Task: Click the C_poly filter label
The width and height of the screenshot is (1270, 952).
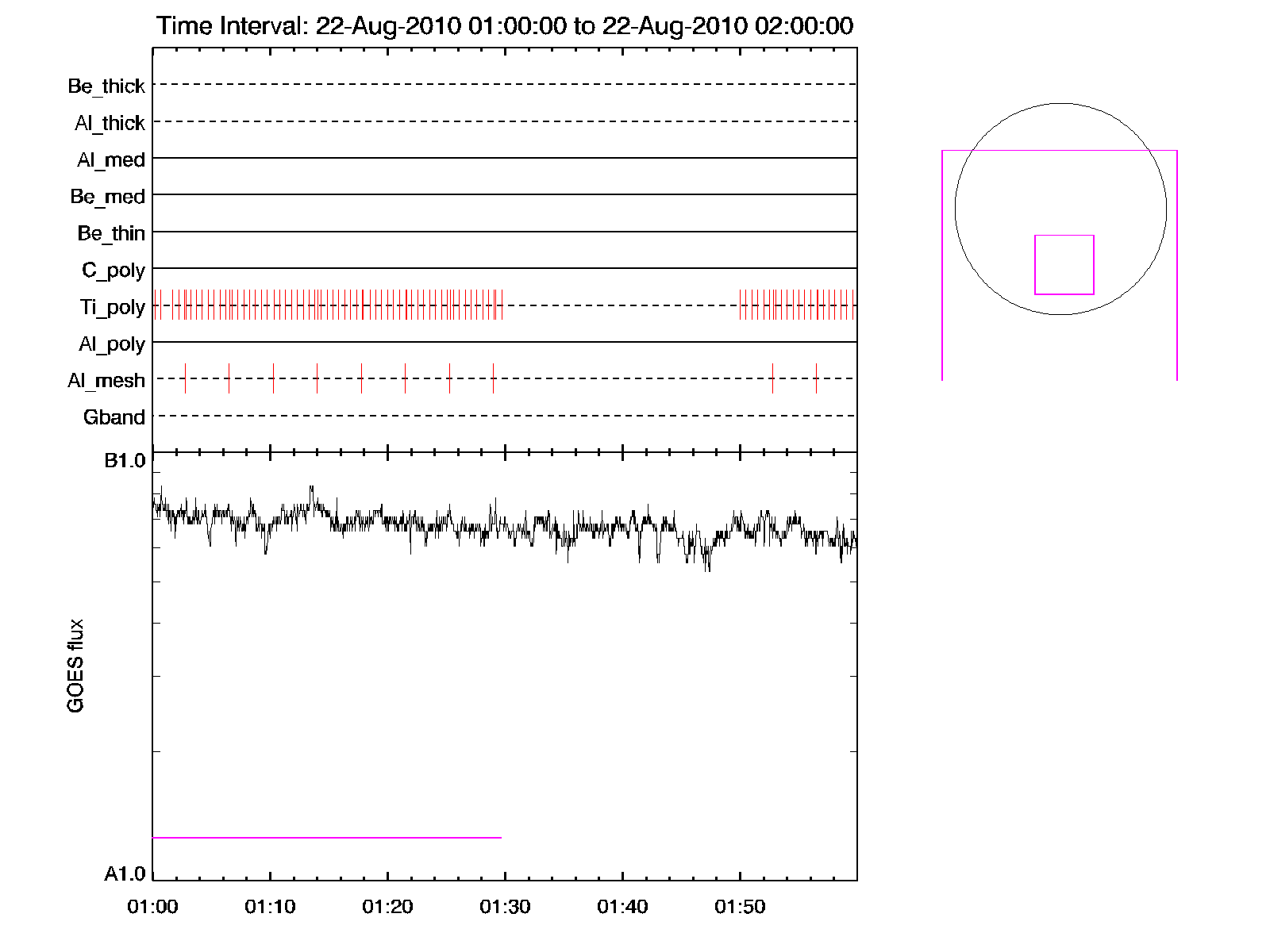Action: 114,271
